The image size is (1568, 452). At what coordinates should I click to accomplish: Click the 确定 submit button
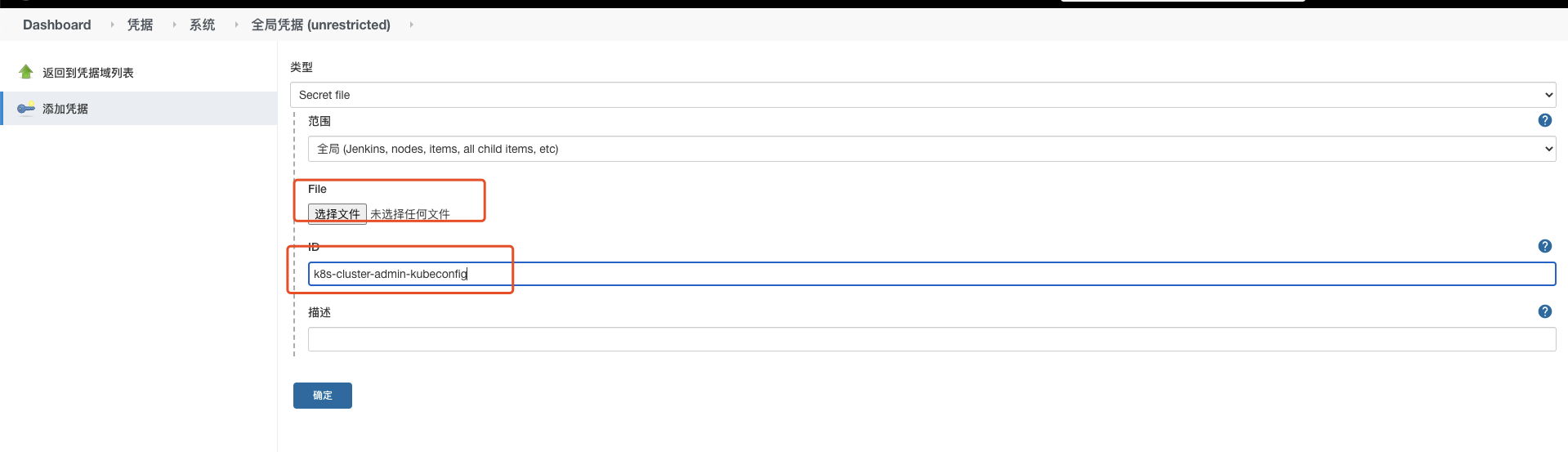[323, 396]
